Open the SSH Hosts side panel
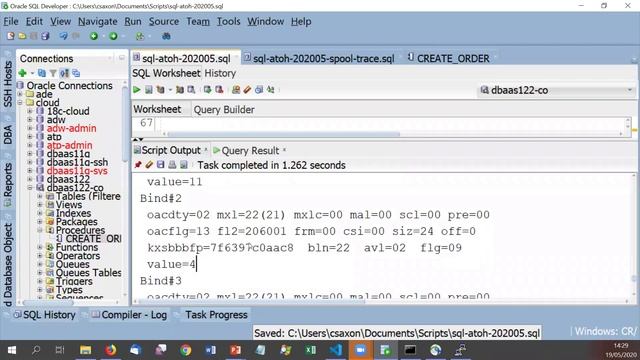 (8, 84)
